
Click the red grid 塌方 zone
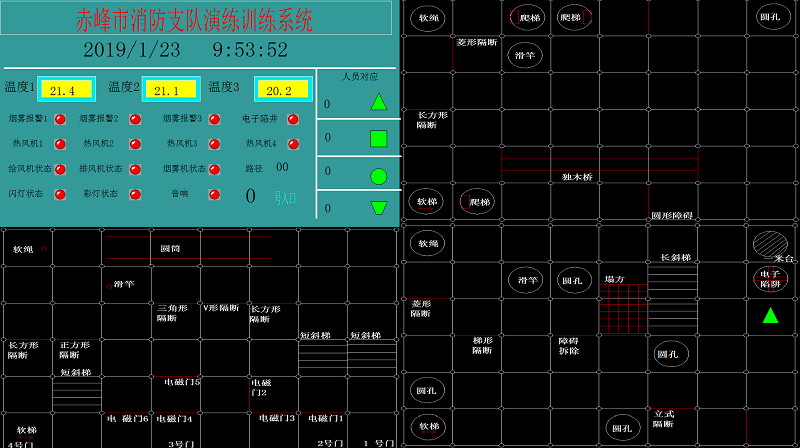pos(624,307)
